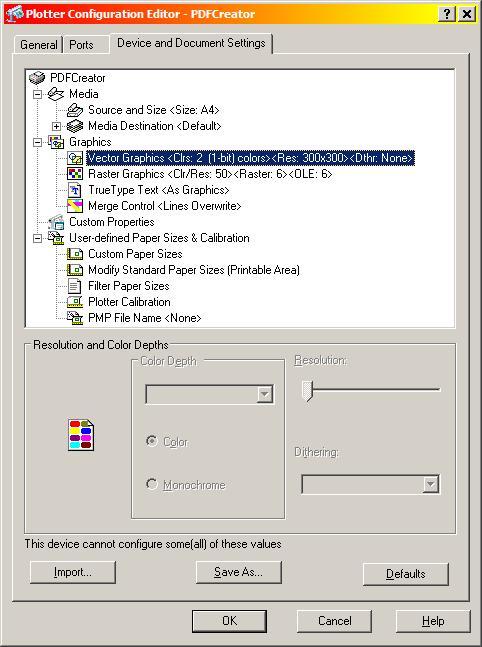This screenshot has height=647, width=482.
Task: Click the TrueType Text icon
Action: point(75,190)
